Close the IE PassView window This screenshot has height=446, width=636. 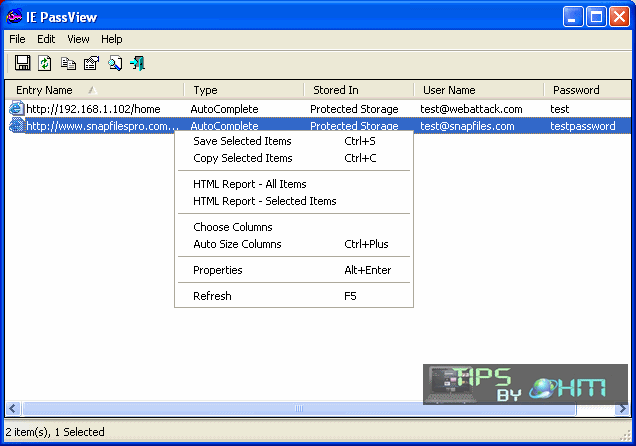coord(619,17)
